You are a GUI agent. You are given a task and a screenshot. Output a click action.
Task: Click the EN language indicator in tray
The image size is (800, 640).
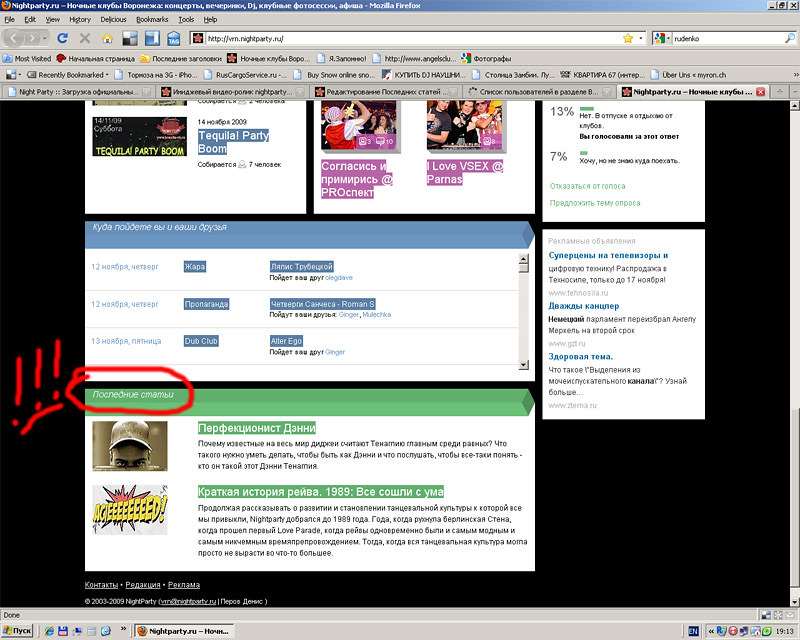pyautogui.click(x=693, y=632)
